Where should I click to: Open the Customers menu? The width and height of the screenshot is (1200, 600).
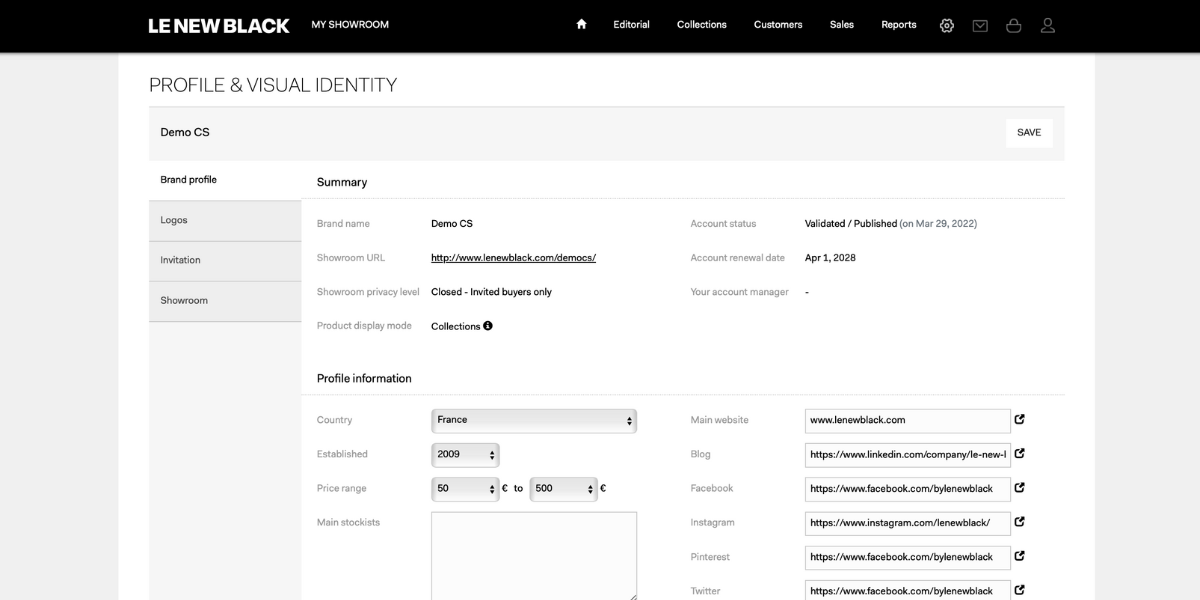click(778, 25)
